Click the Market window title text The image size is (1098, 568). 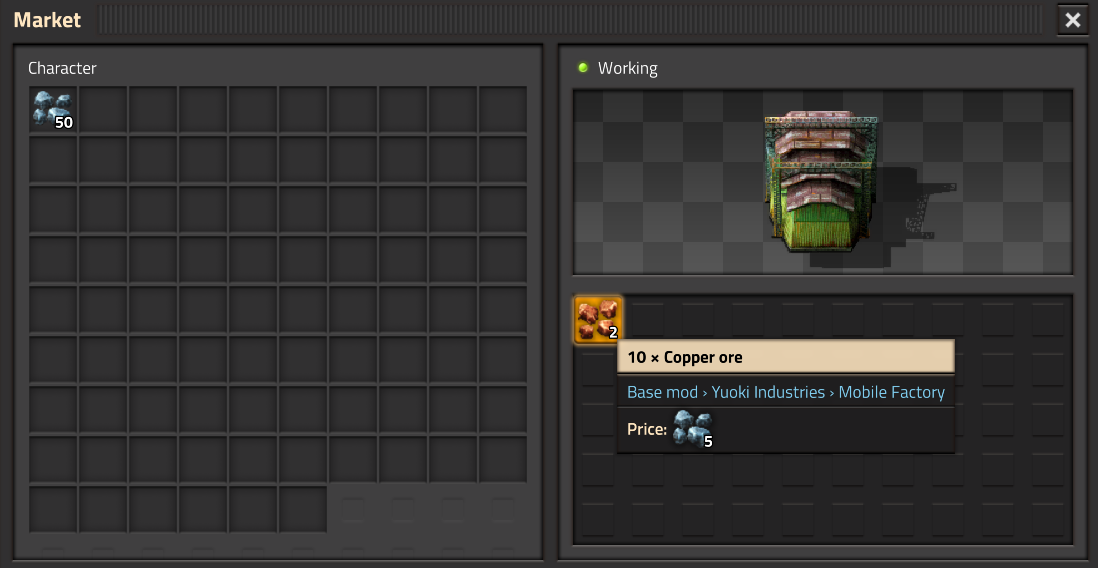coord(48,20)
